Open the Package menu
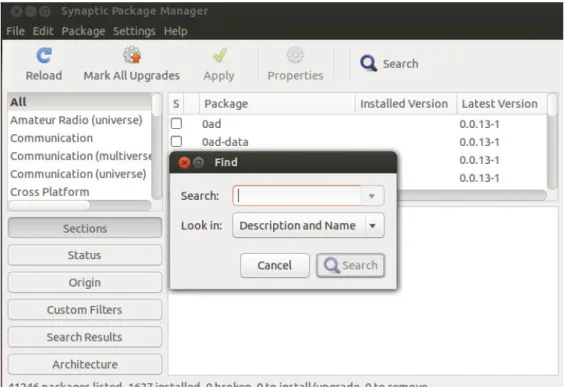 pos(84,31)
